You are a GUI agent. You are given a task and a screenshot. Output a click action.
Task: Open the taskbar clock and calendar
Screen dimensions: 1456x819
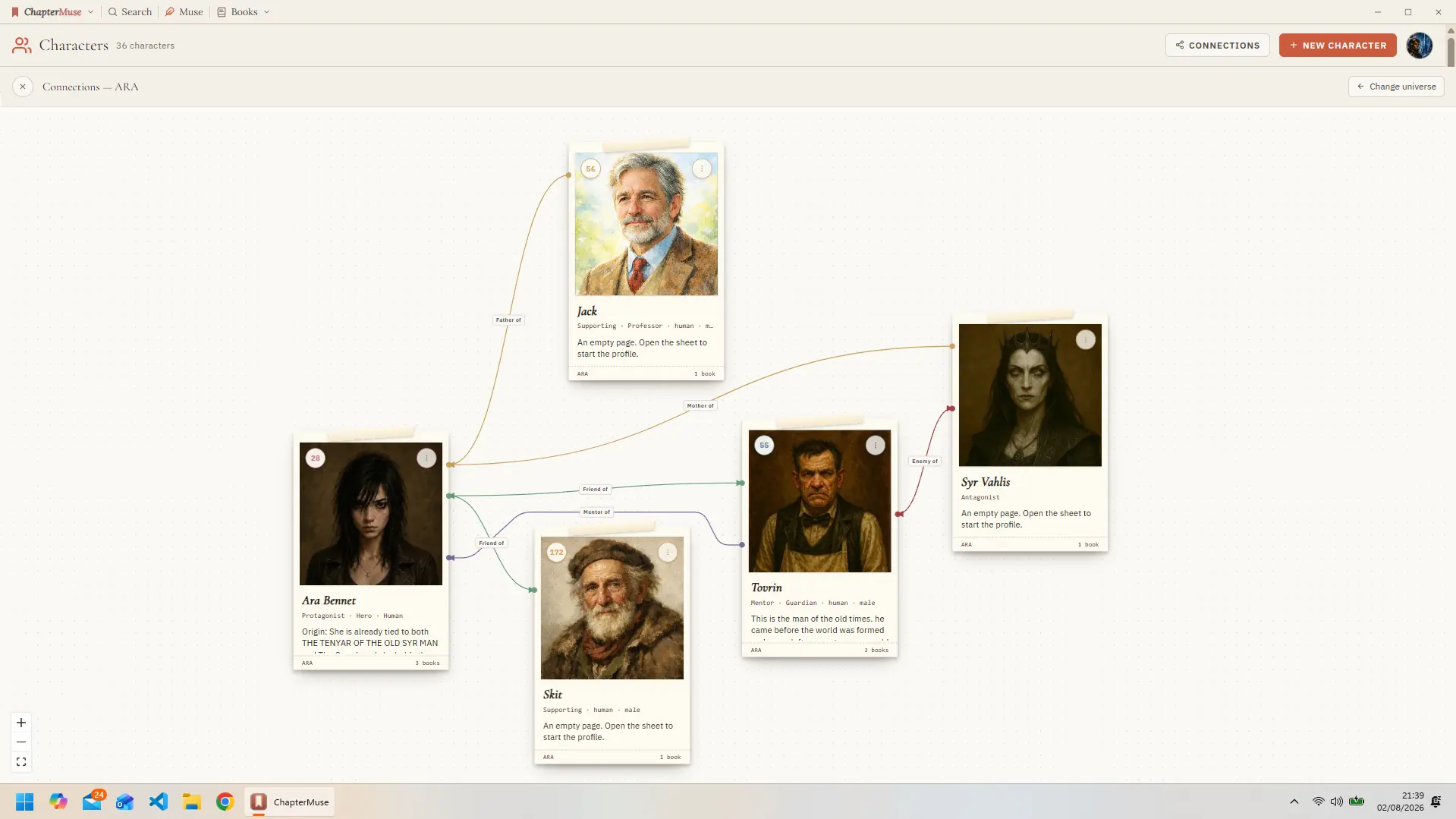1401,802
